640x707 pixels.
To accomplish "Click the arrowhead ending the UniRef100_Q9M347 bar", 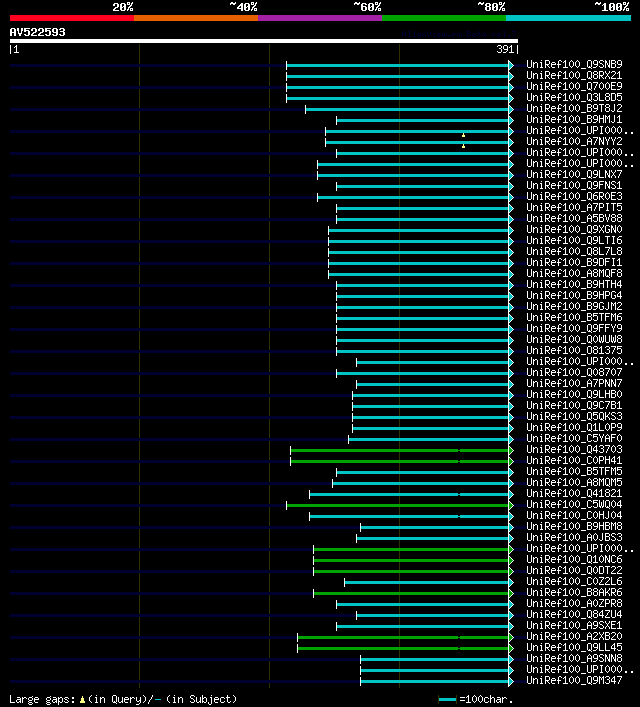I will pyautogui.click(x=511, y=681).
